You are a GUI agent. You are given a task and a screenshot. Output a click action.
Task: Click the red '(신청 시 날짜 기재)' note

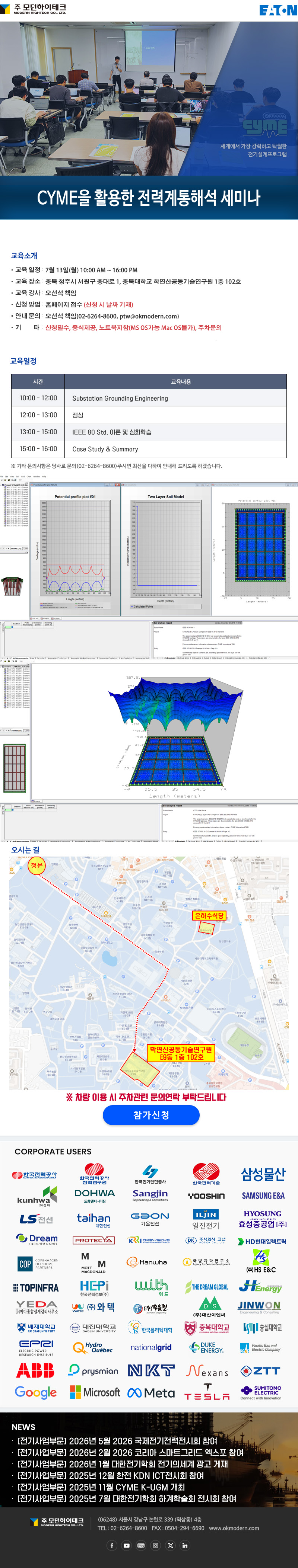(x=108, y=304)
